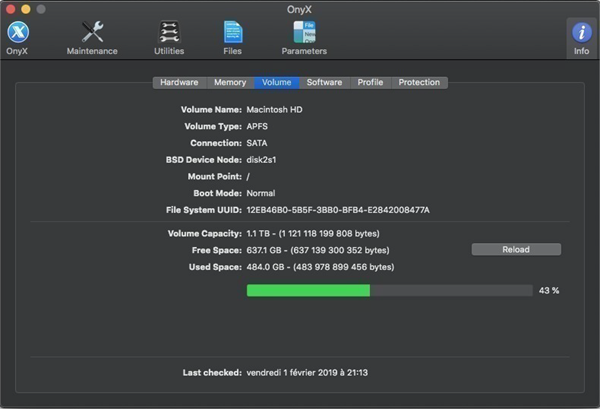Open the Files toolbar icon
The height and width of the screenshot is (409, 600).
point(233,38)
